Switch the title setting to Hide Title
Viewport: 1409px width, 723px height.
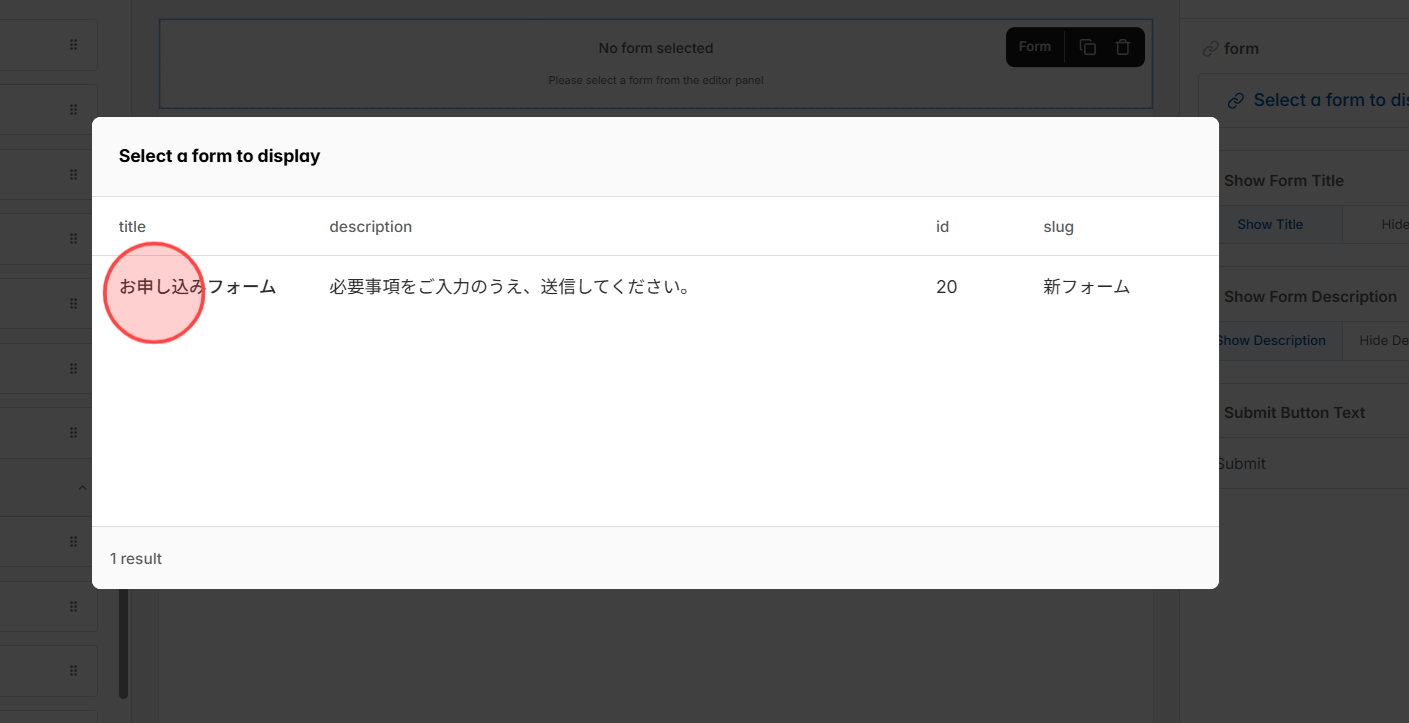tap(1393, 224)
